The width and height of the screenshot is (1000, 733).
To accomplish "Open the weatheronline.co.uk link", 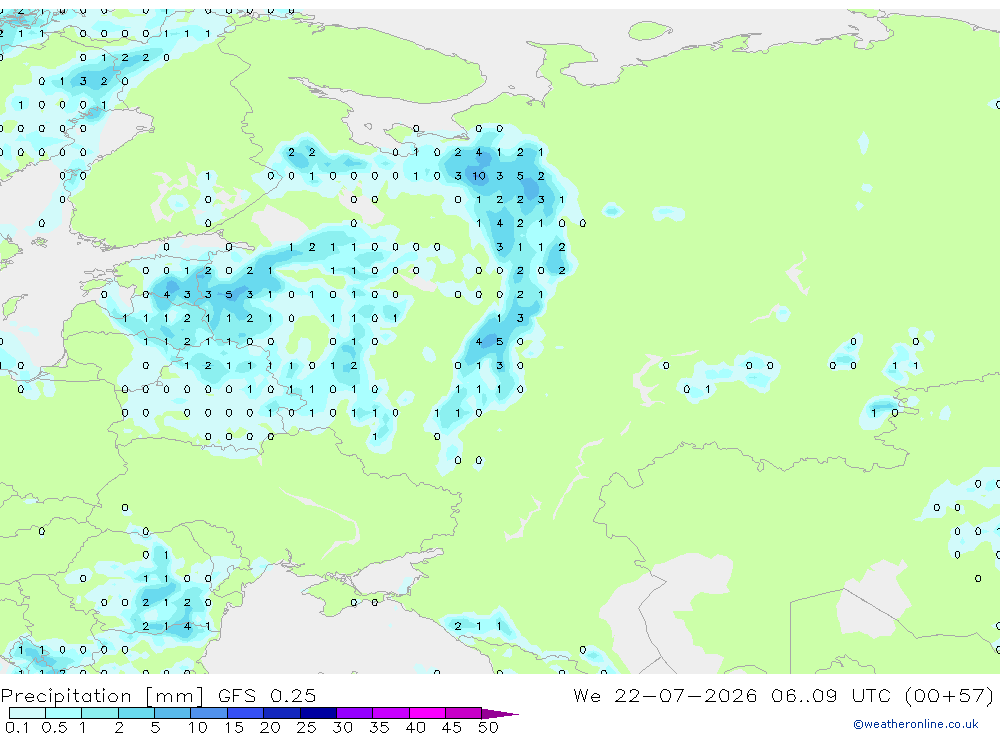I will pyautogui.click(x=916, y=724).
